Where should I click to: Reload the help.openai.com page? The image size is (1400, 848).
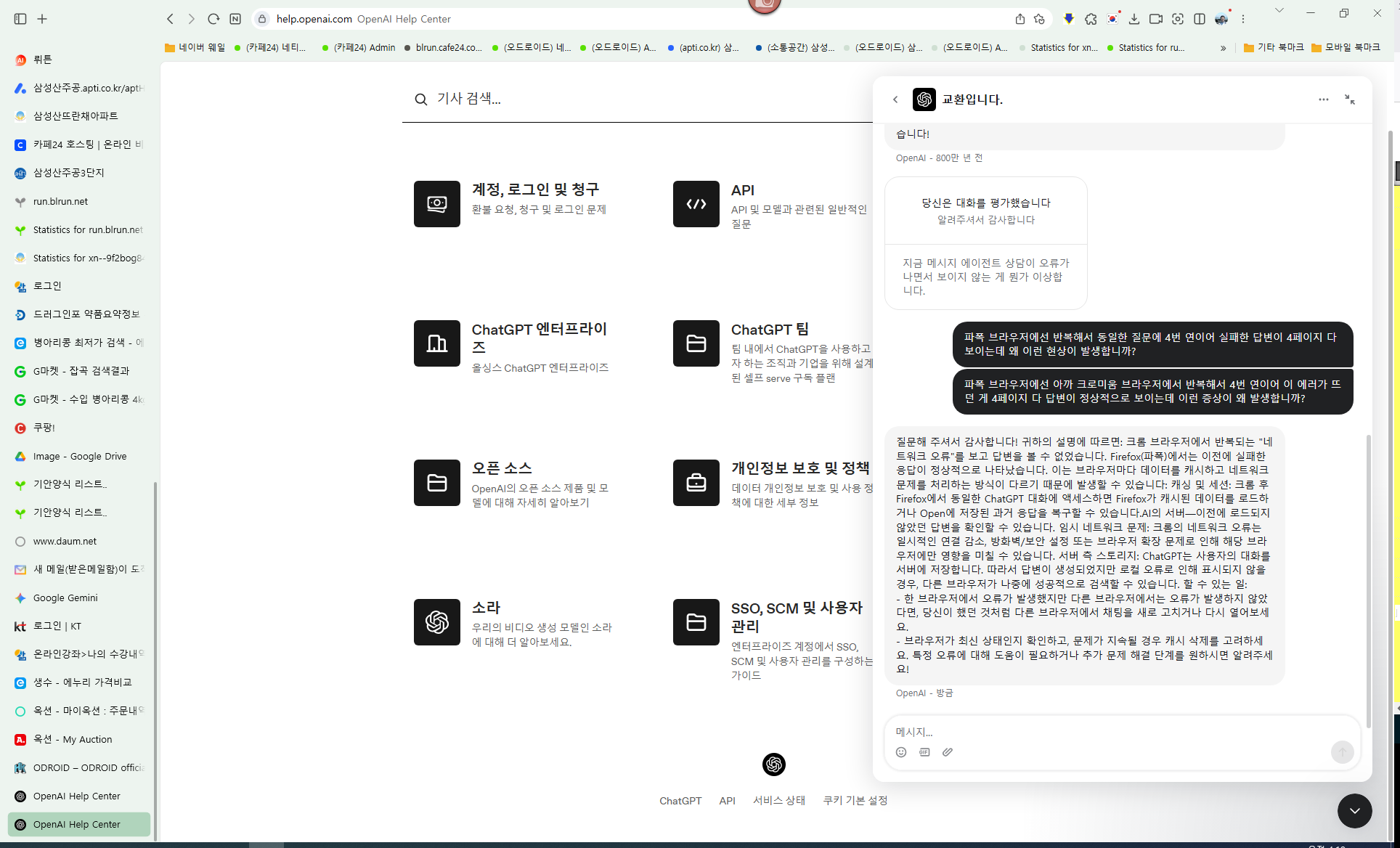click(x=213, y=19)
